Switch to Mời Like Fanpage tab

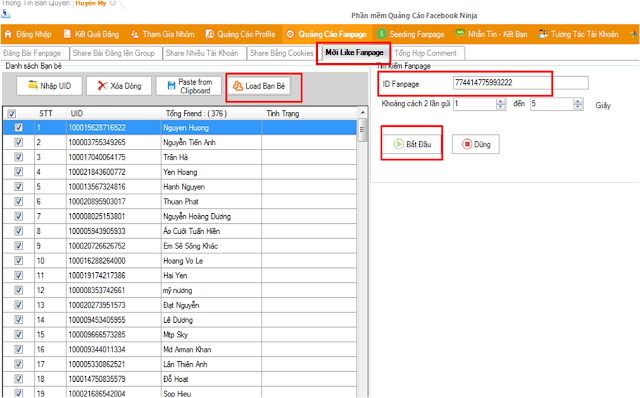354,53
